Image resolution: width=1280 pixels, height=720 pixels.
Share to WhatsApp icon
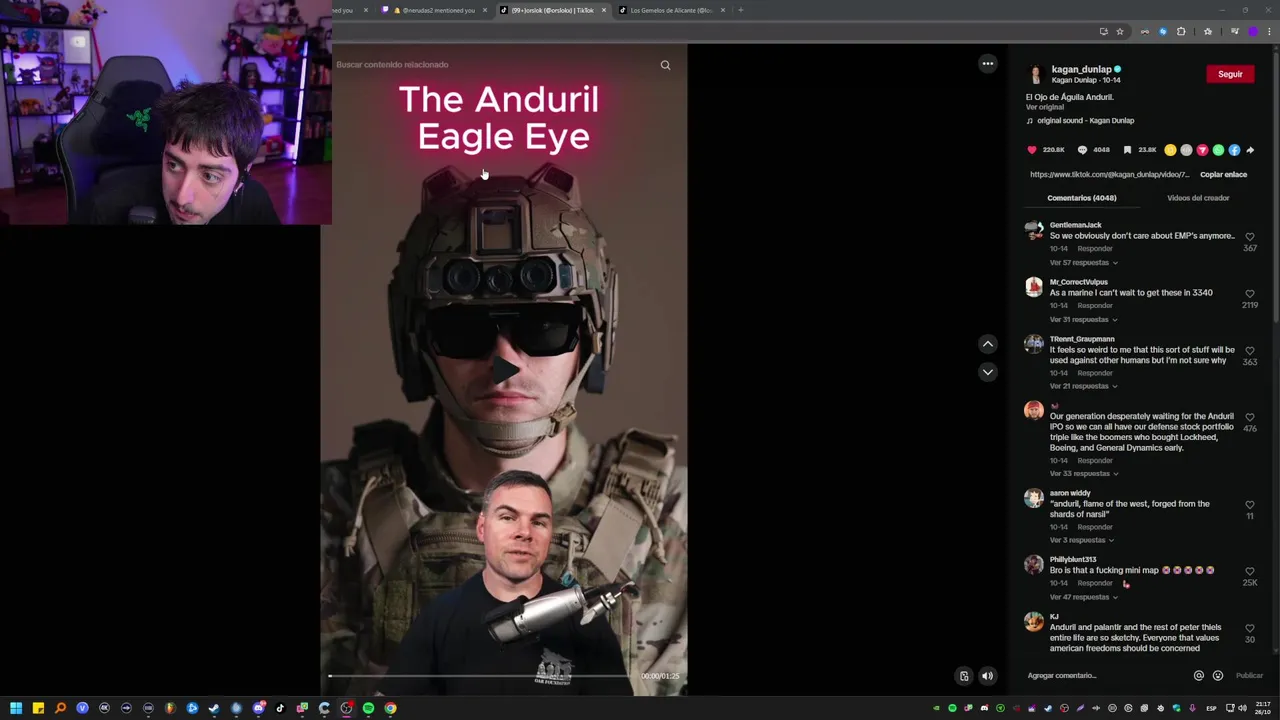tap(1218, 150)
